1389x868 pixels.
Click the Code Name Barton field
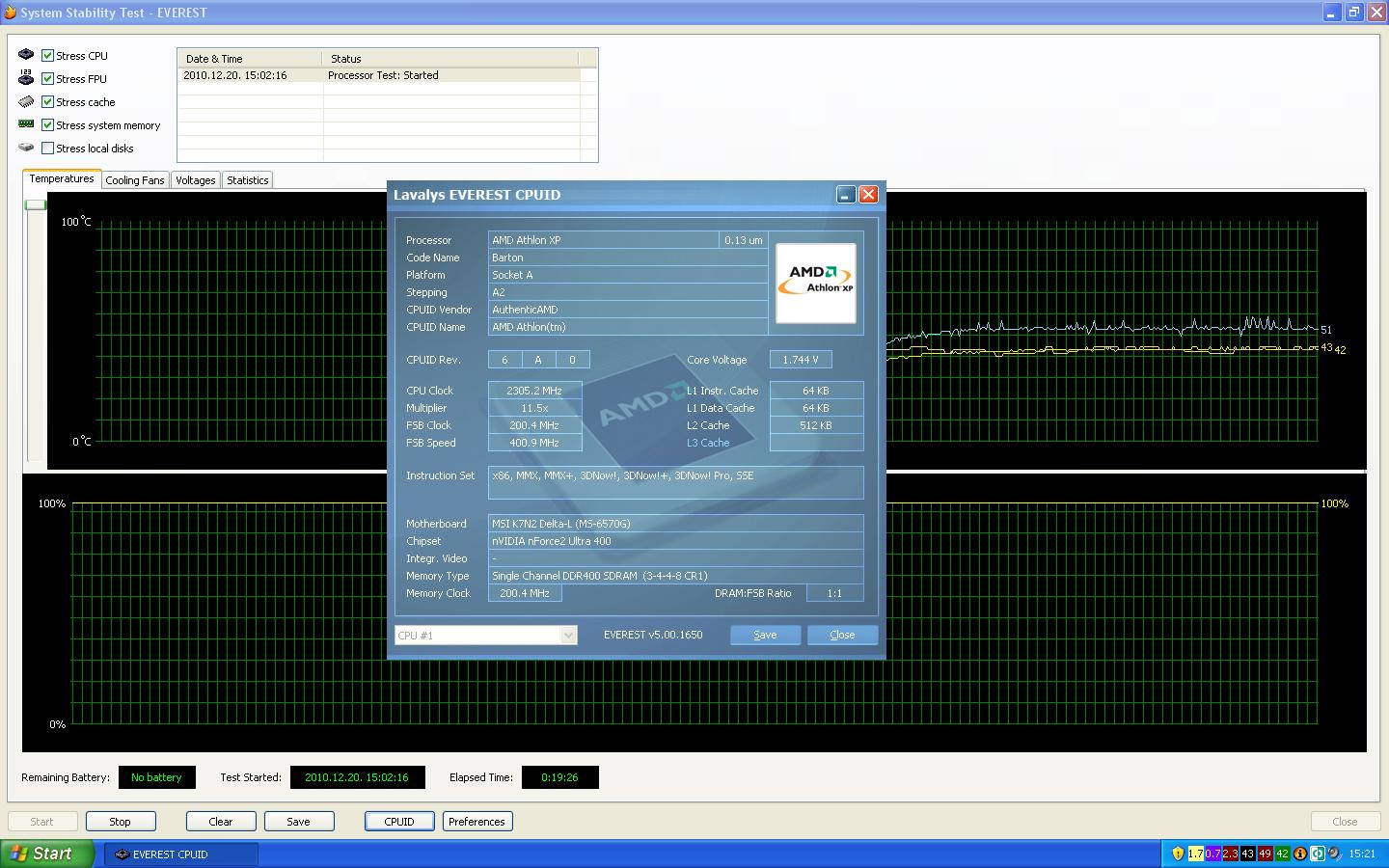point(628,258)
